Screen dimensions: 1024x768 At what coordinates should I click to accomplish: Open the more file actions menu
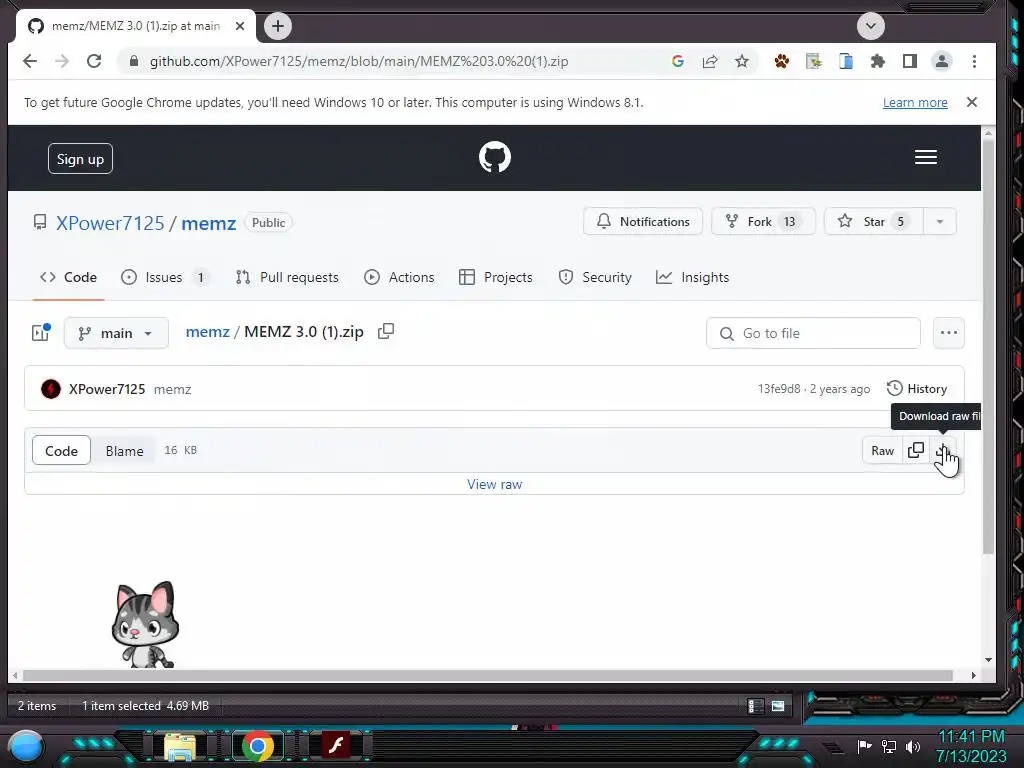[948, 333]
